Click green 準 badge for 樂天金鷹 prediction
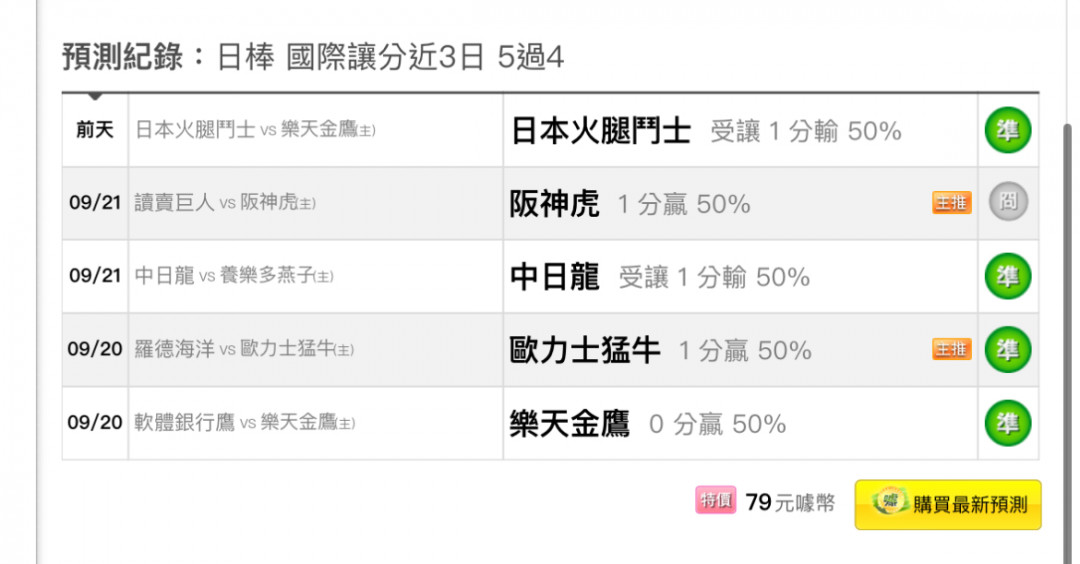 coord(1008,423)
